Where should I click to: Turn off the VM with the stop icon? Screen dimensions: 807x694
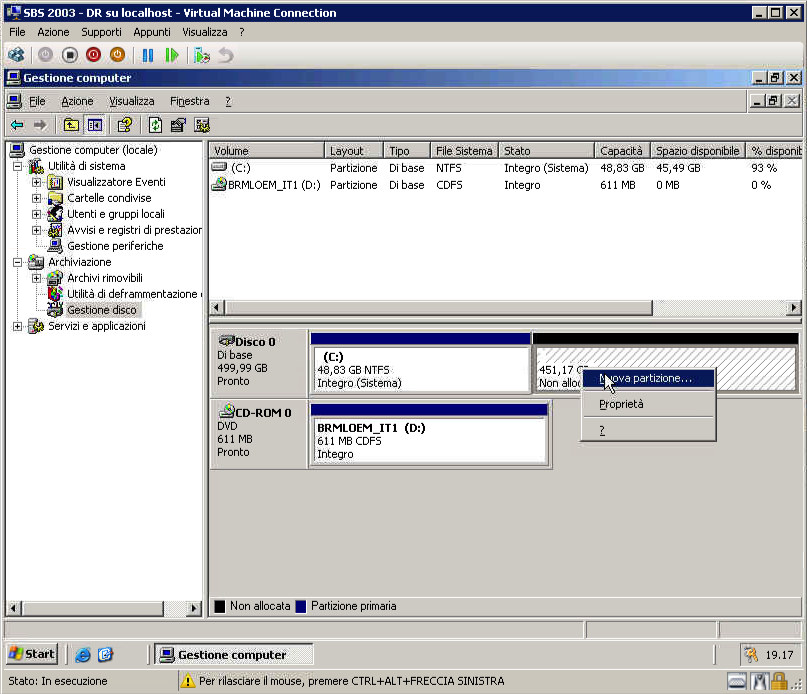click(x=69, y=55)
